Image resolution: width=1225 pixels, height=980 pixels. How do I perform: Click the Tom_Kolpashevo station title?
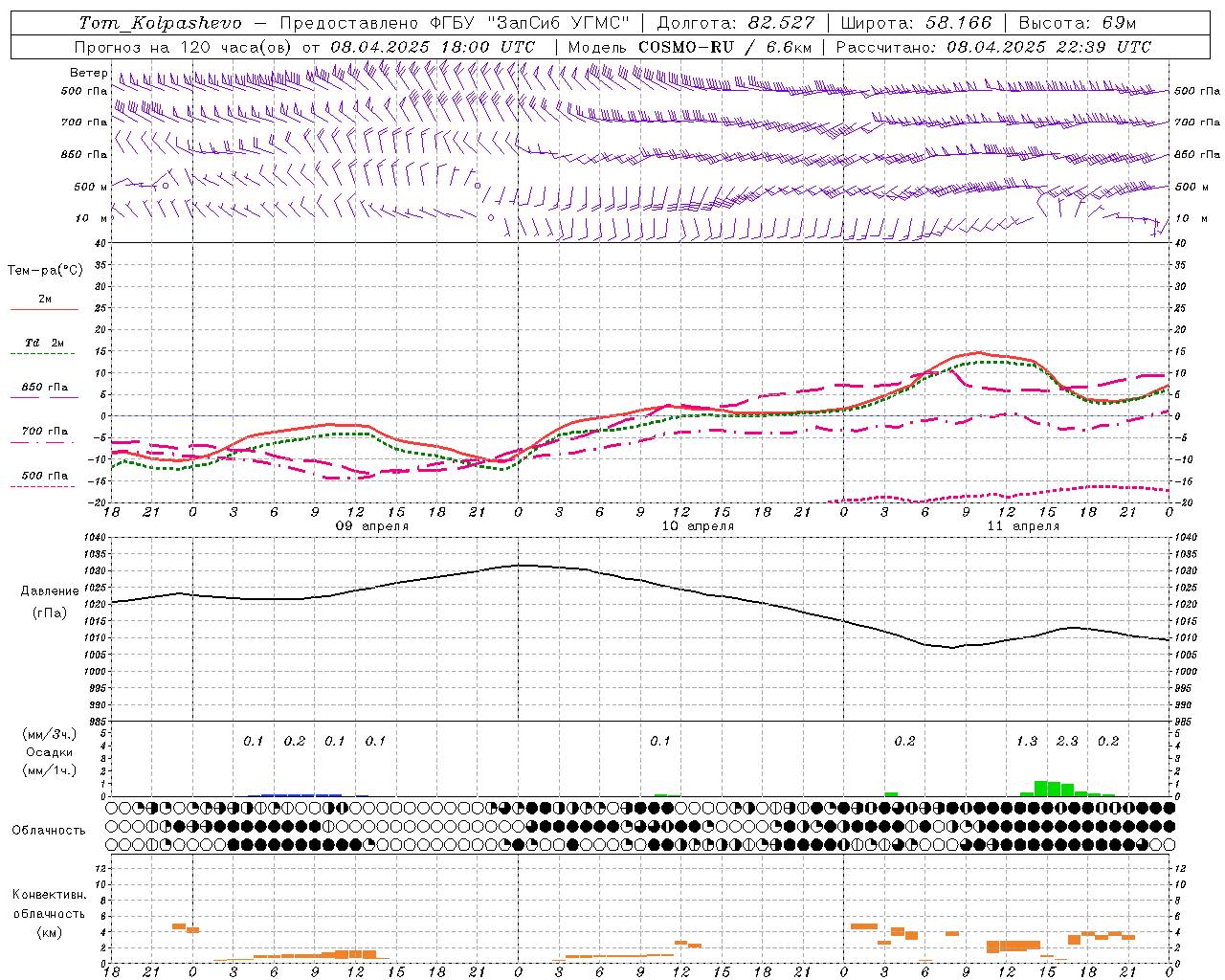coord(160,23)
